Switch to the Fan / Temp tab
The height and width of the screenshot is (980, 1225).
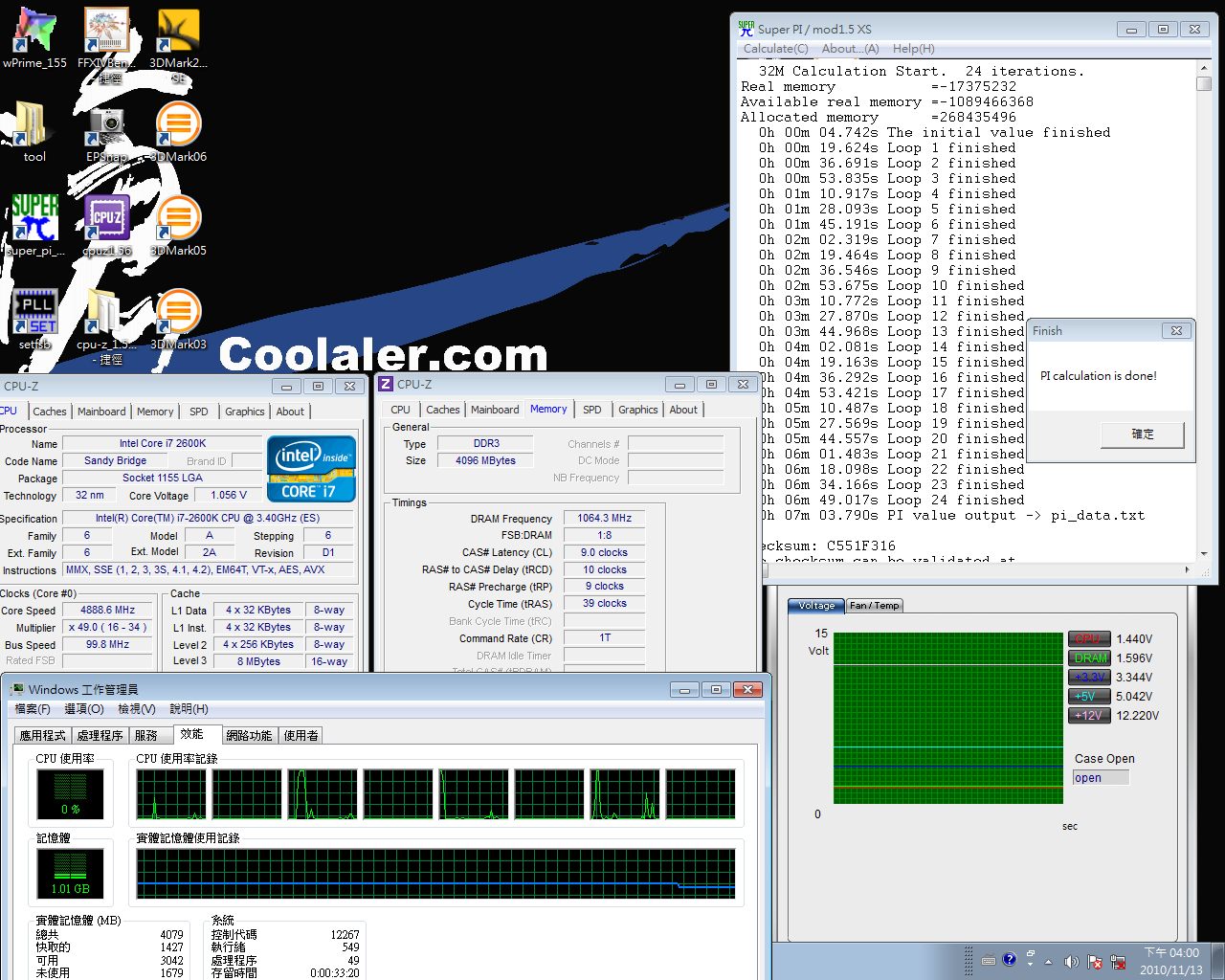tap(875, 606)
